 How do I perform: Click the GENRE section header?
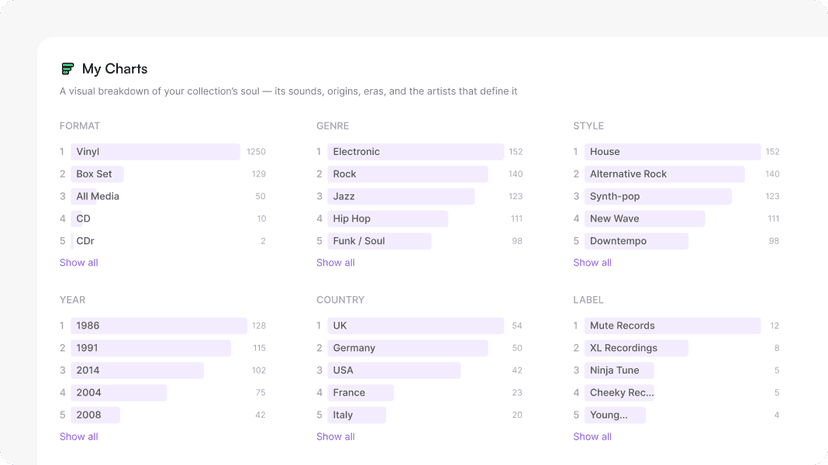(333, 126)
